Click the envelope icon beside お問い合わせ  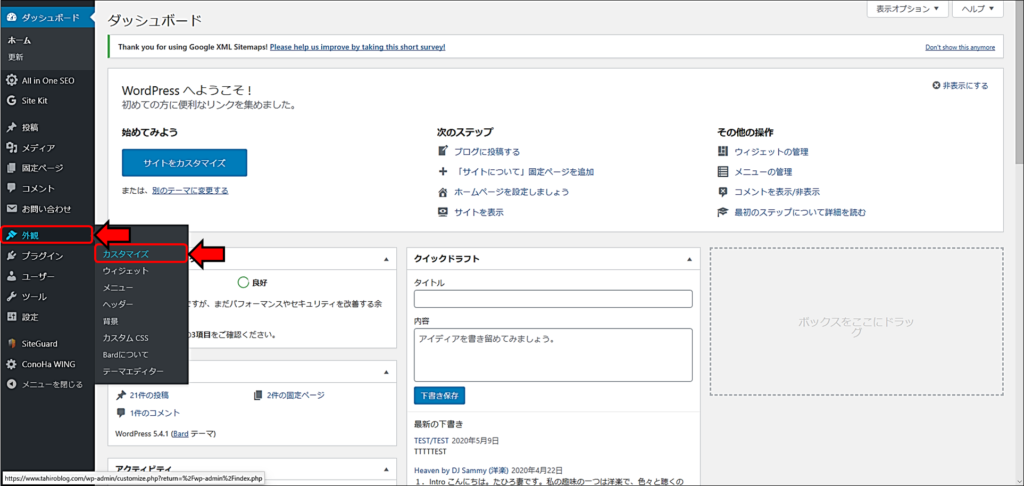tap(12, 209)
